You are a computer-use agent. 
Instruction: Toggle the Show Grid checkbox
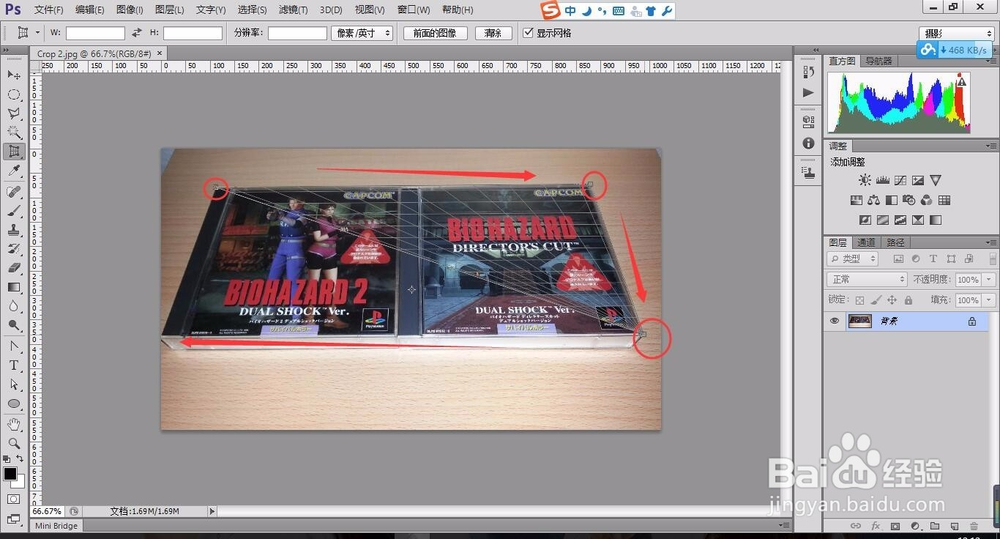tap(528, 33)
